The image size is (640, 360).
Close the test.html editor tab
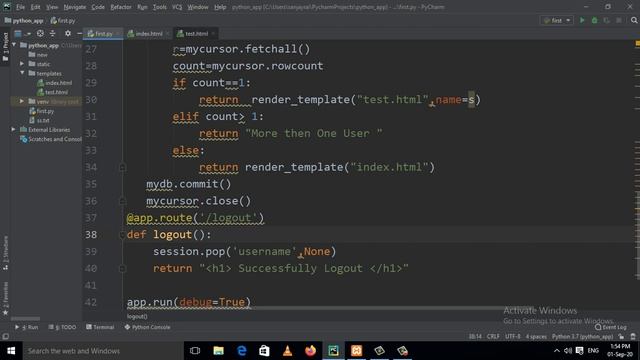pyautogui.click(x=213, y=33)
